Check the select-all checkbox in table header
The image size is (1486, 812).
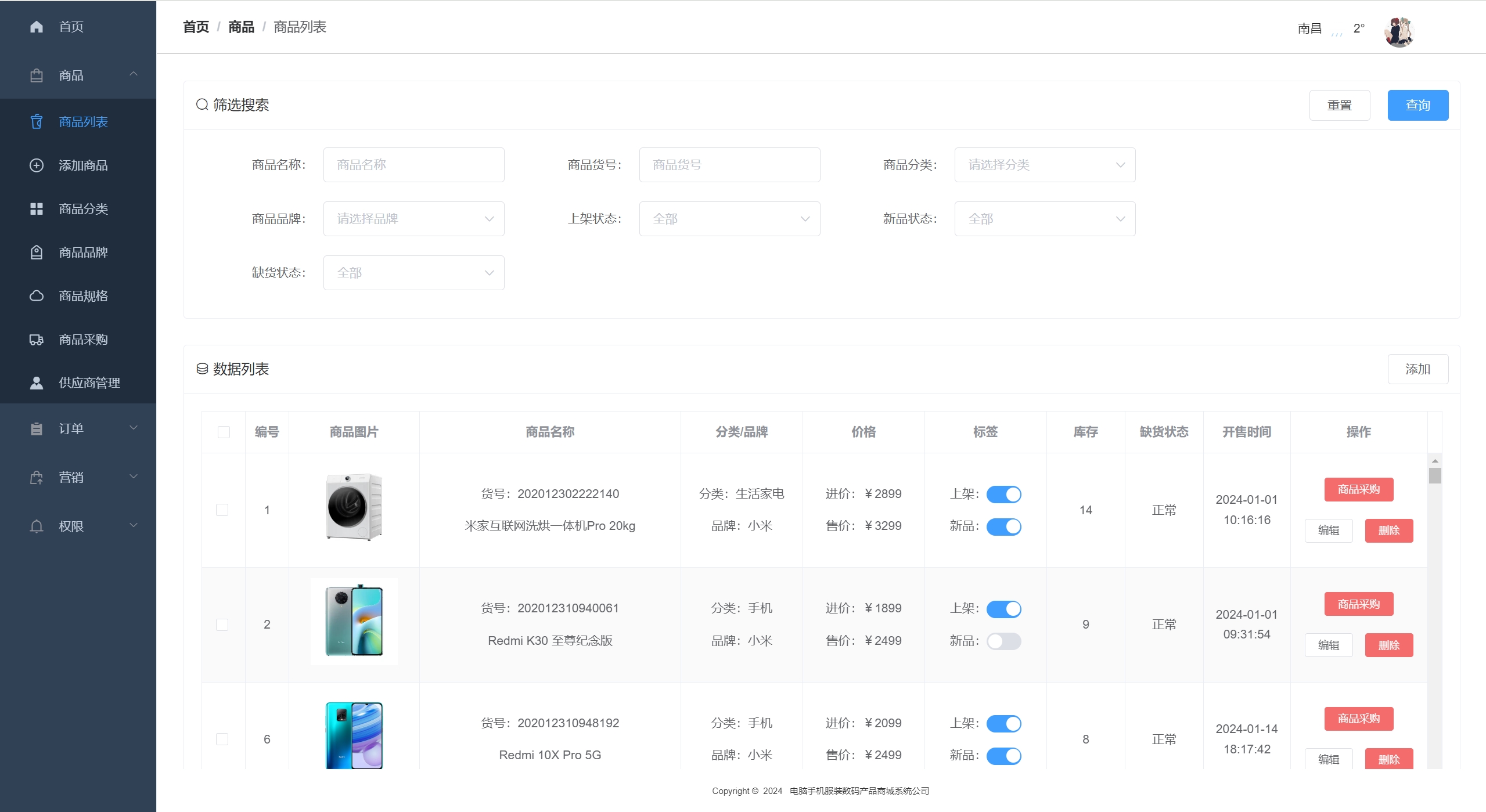point(224,432)
